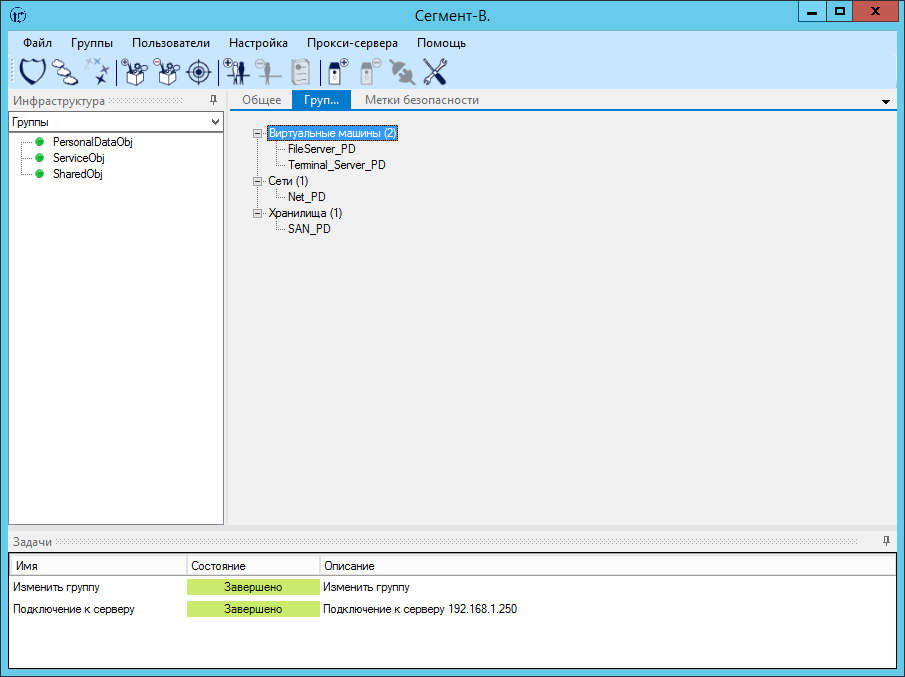Open the Помощь menu
The image size is (905, 677).
click(441, 43)
